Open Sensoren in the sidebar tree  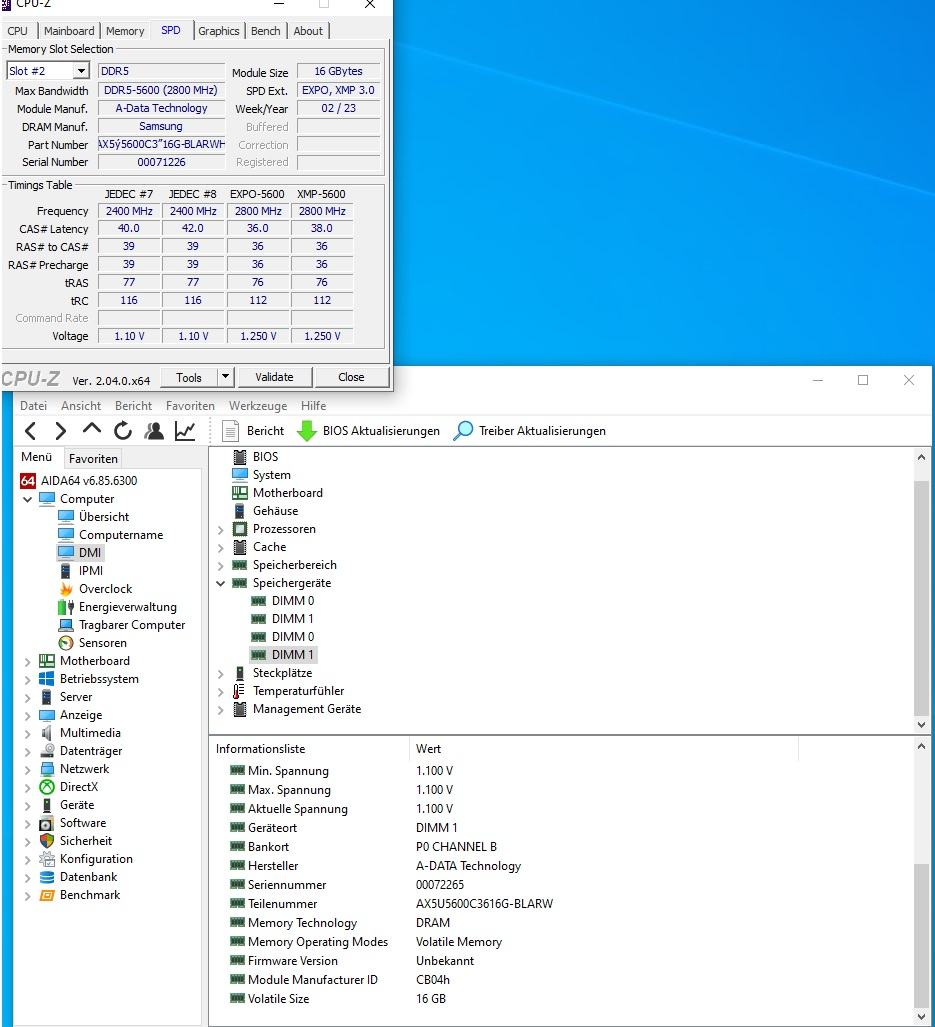pyautogui.click(x=103, y=643)
